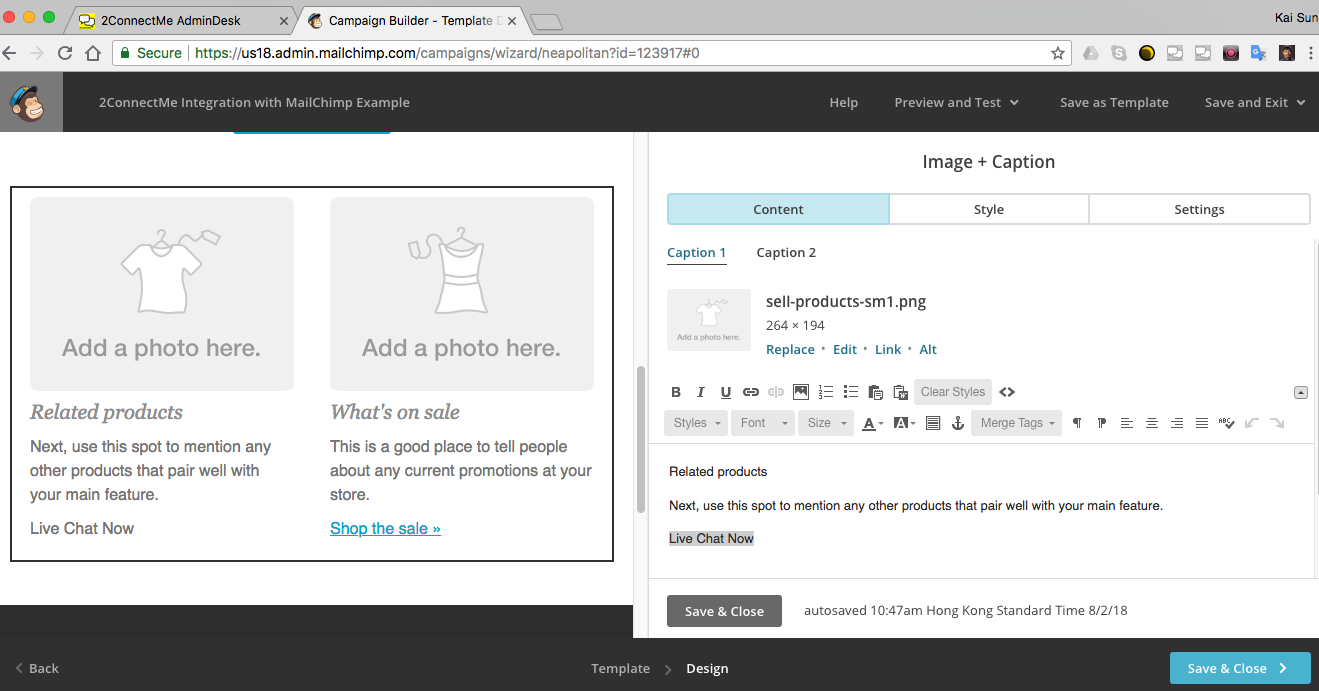Insert a bulleted list

tap(851, 392)
